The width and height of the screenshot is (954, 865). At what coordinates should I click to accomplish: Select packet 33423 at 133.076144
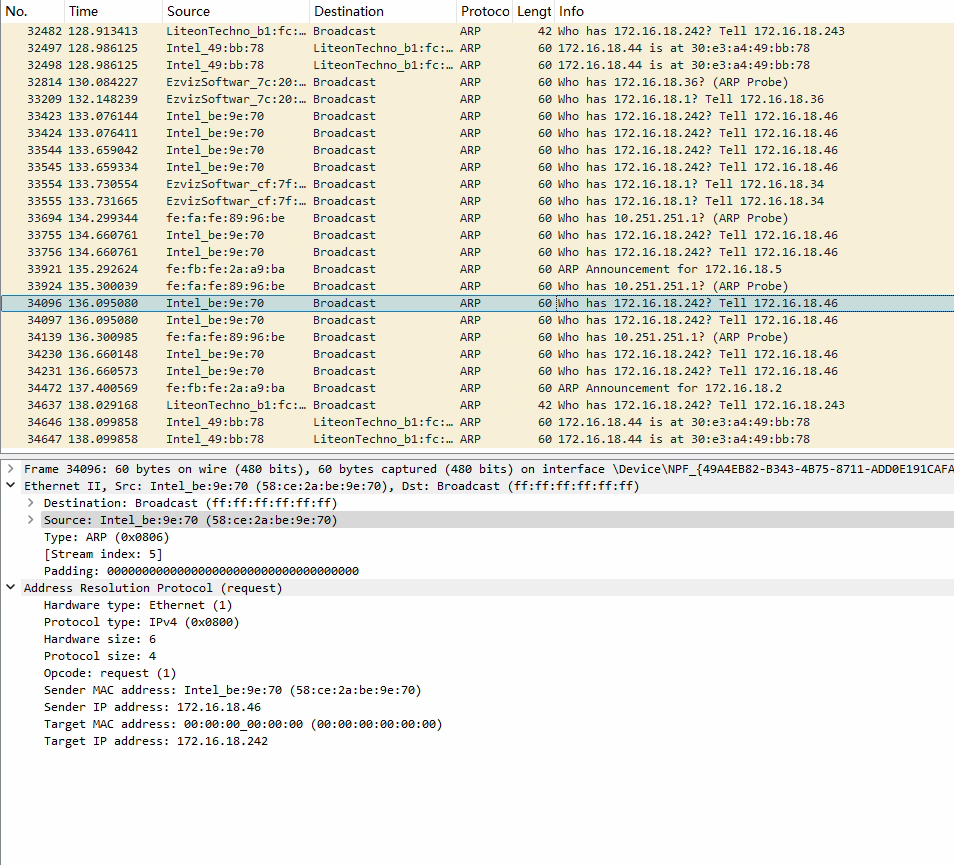[x=477, y=116]
